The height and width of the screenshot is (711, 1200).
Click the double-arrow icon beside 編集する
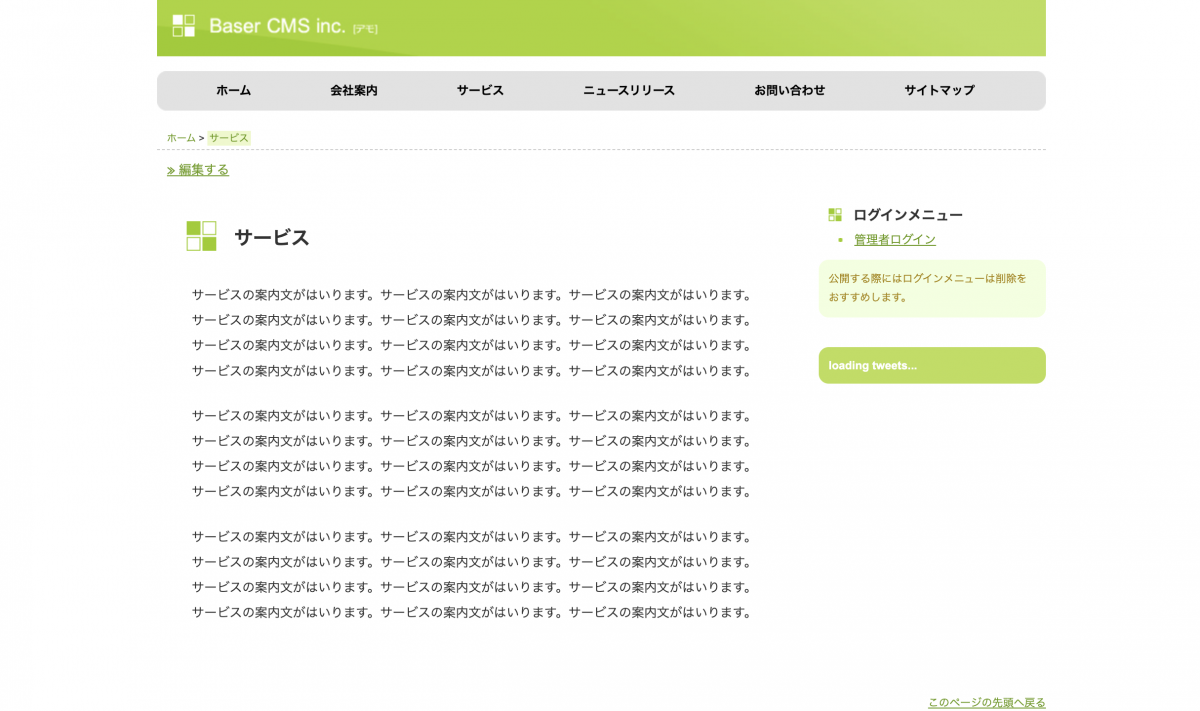coord(171,171)
